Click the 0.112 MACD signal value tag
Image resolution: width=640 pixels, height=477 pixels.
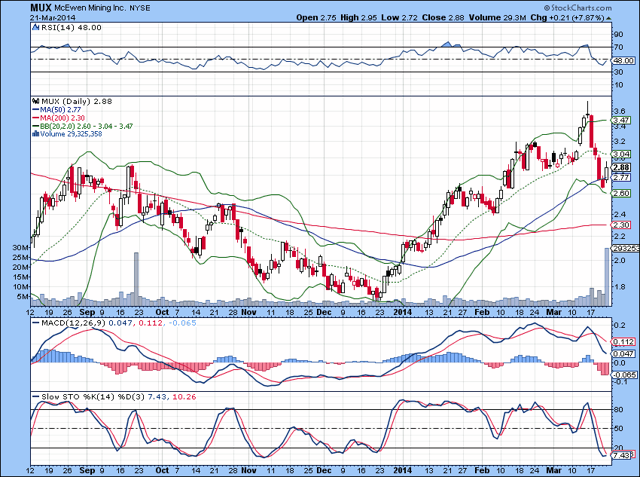pos(624,342)
